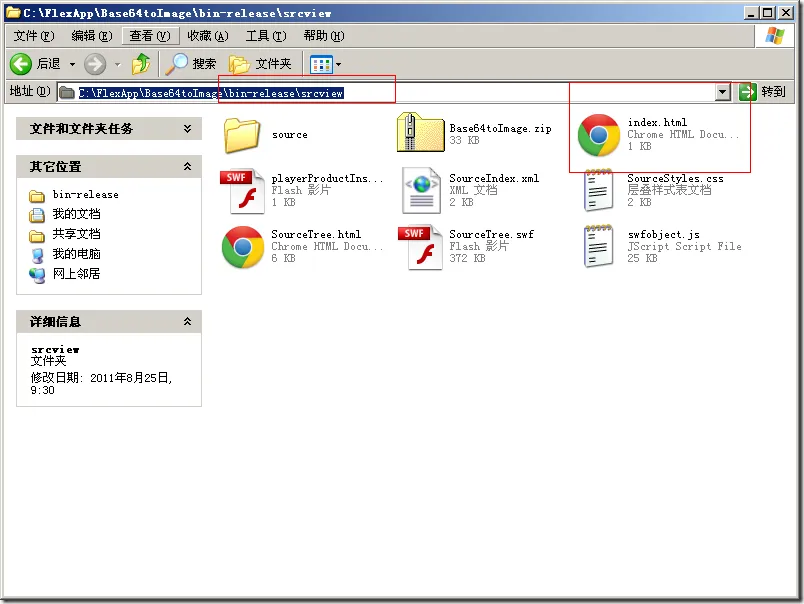Open the Forward button history dropdown arrow
This screenshot has height=604, width=804.
tap(117, 65)
